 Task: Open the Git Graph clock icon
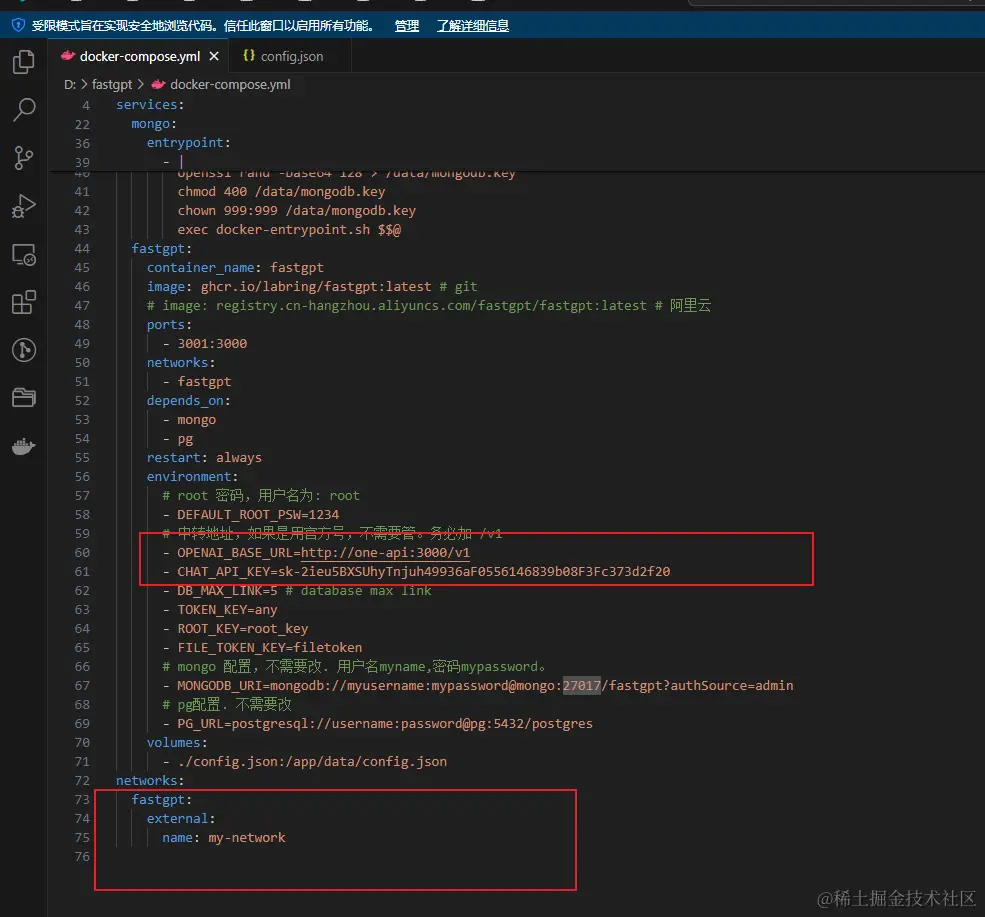pos(24,350)
